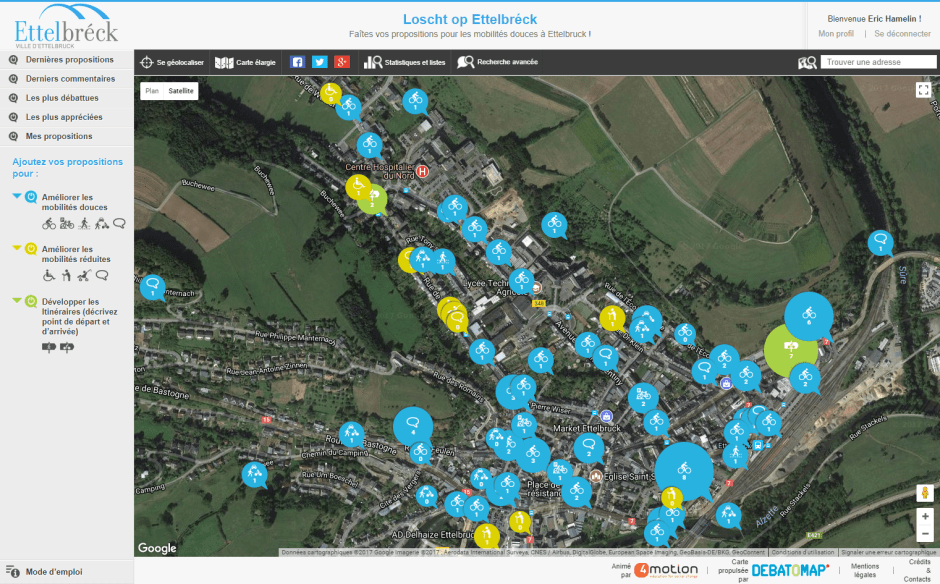This screenshot has width=940, height=584.
Task: Click the Se déconnecter link
Action: point(902,34)
